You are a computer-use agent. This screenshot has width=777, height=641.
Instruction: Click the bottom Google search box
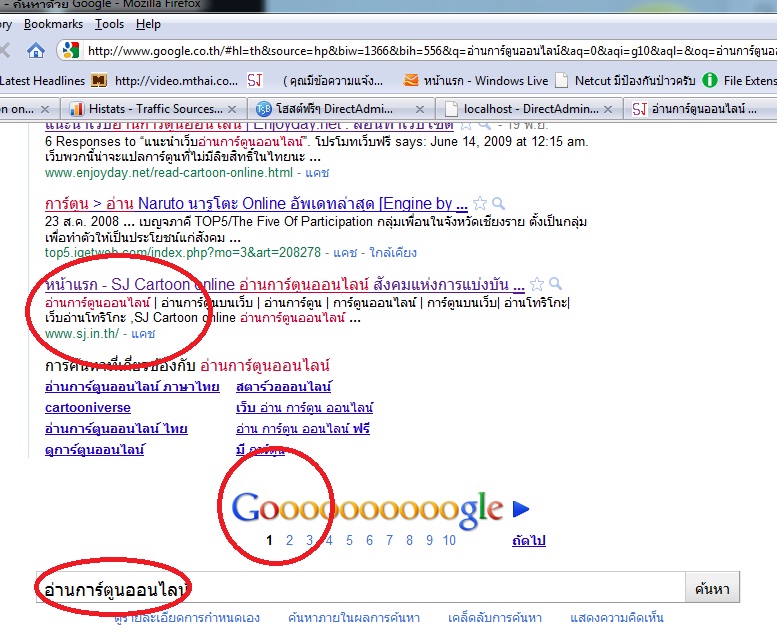360,588
